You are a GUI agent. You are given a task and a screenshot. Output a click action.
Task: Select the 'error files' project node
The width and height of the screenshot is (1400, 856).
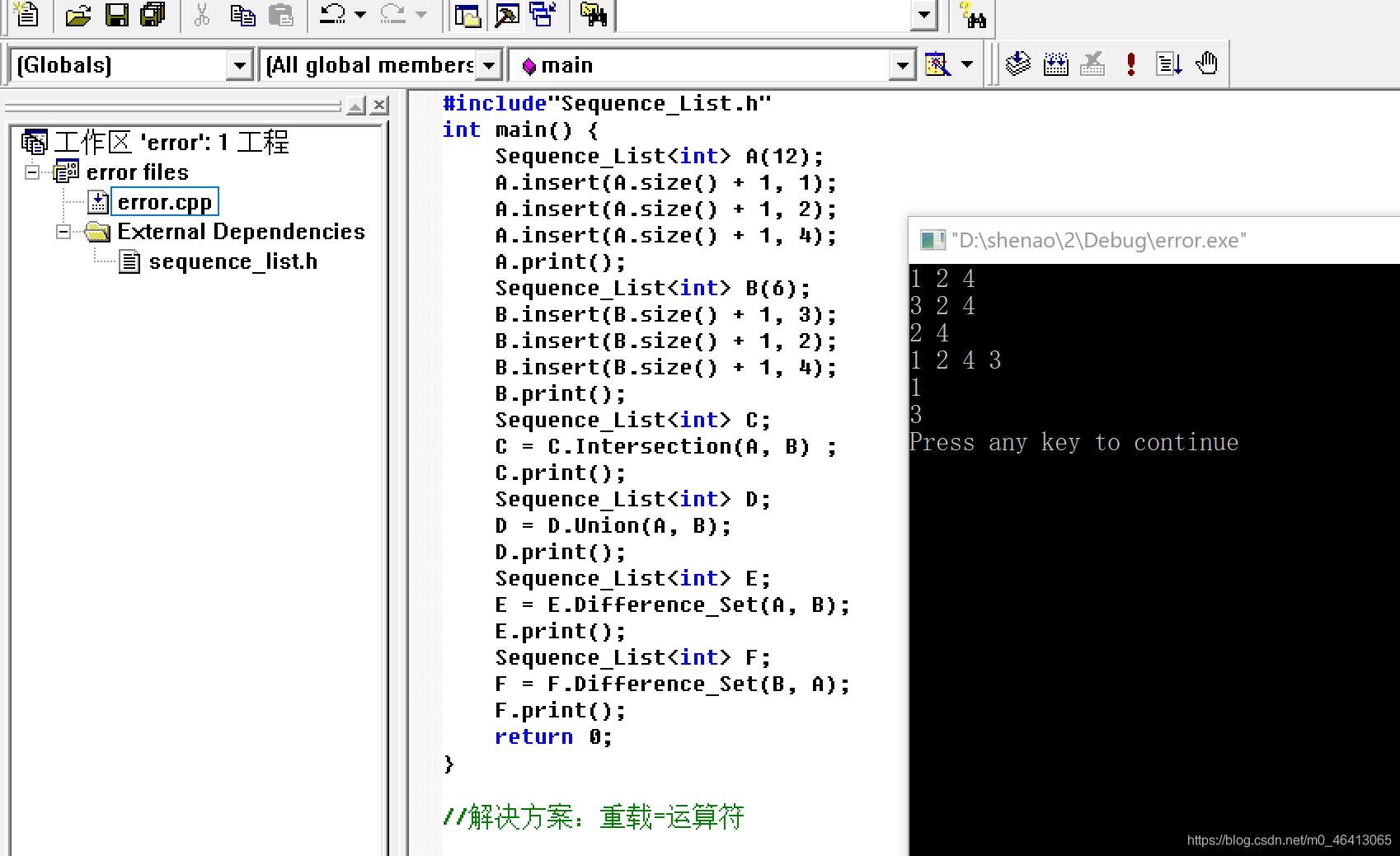(x=137, y=172)
